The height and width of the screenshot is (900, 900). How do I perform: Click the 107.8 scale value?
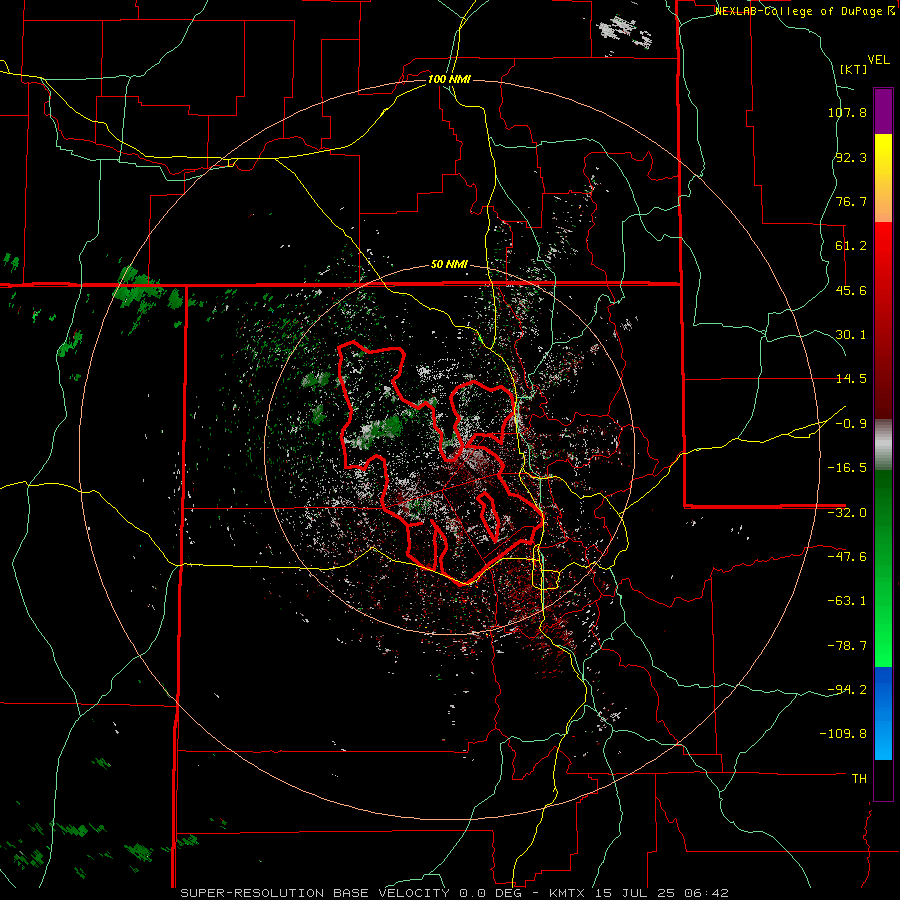847,112
